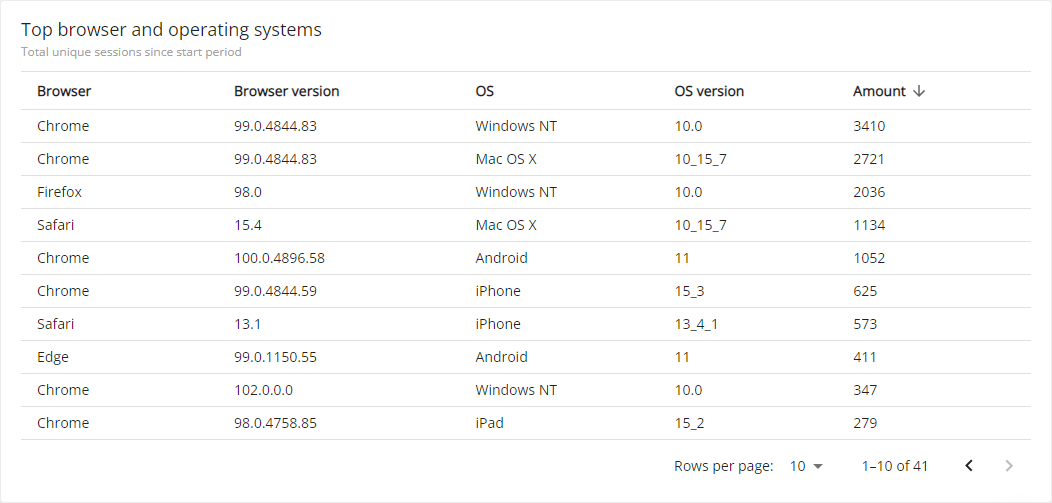Click the 1–10 of 41 pagination text
Viewport: 1052px width, 503px height.
click(x=895, y=466)
